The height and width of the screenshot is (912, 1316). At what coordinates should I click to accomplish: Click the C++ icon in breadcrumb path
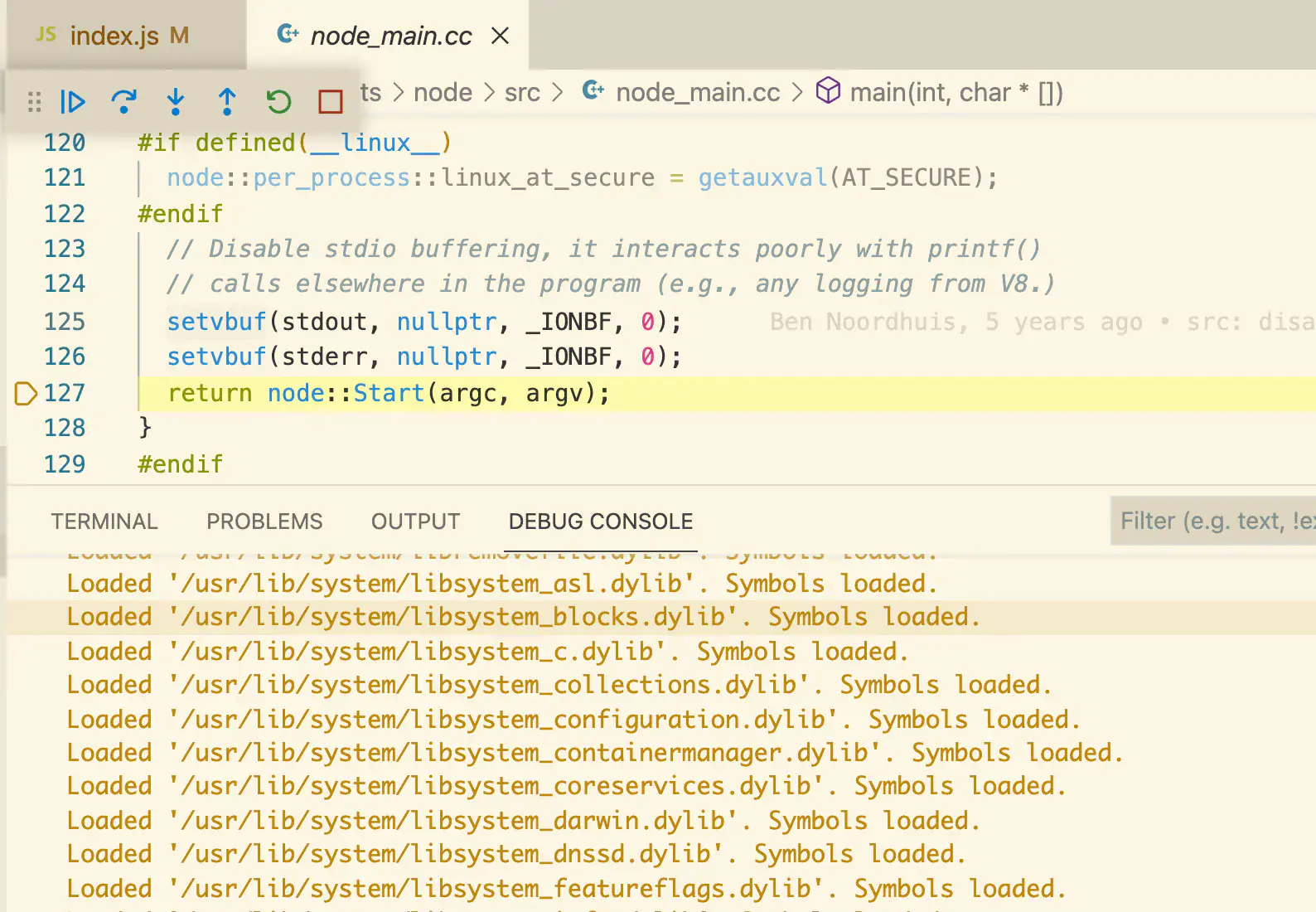[593, 90]
